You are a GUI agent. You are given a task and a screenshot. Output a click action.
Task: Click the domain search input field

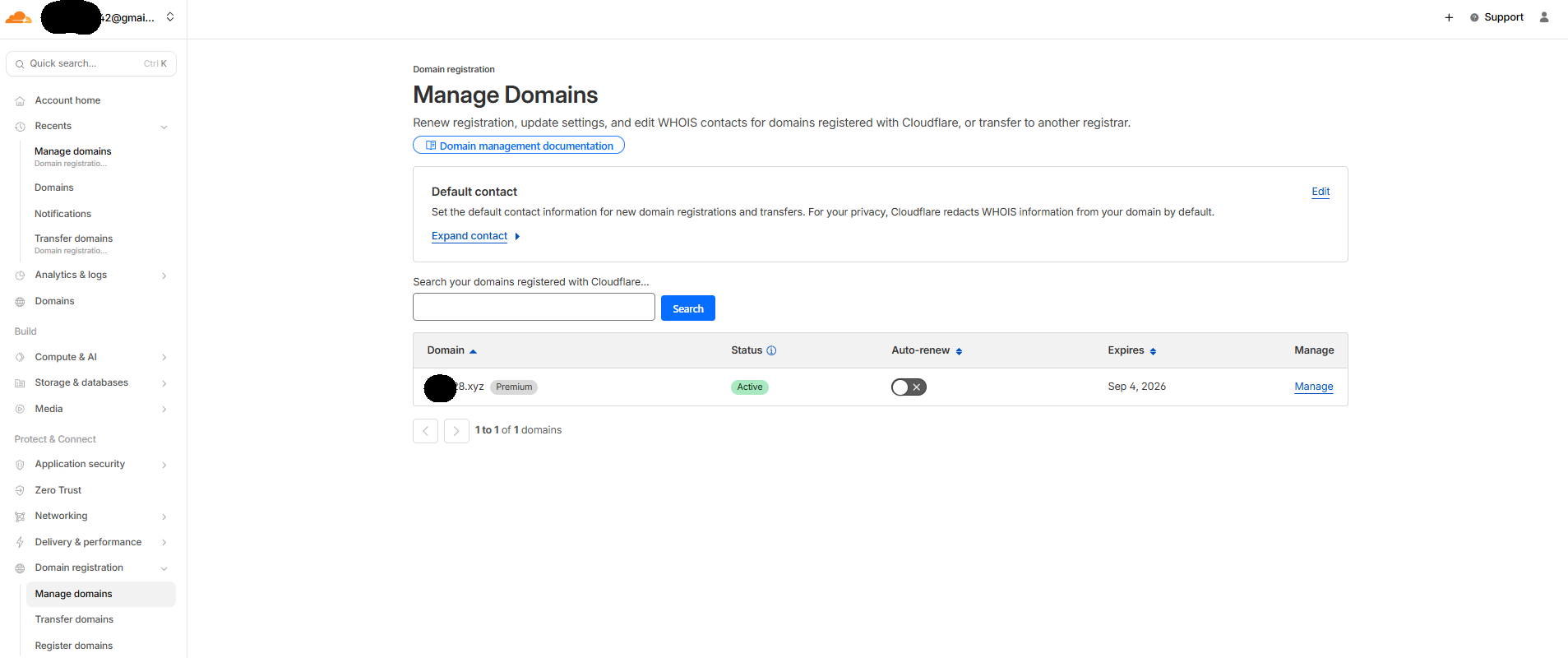pos(534,308)
